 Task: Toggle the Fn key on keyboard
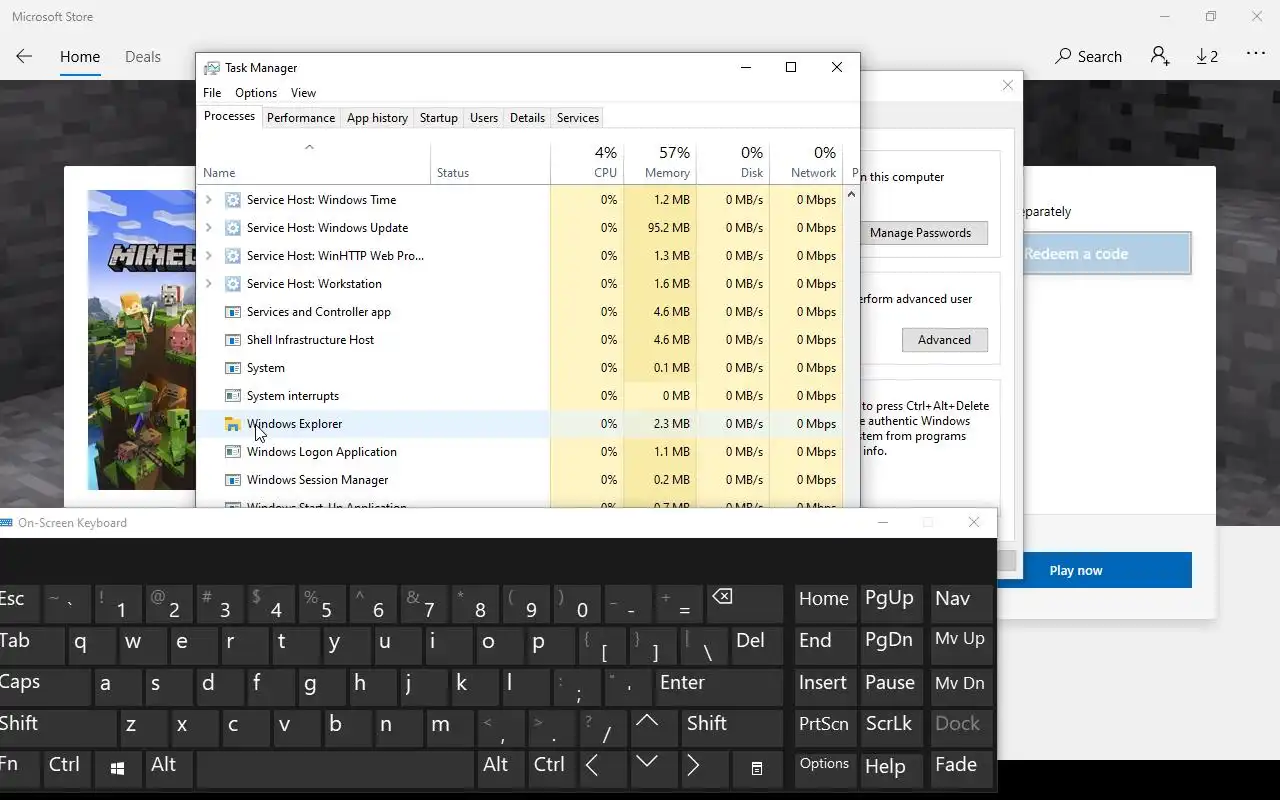click(18, 768)
